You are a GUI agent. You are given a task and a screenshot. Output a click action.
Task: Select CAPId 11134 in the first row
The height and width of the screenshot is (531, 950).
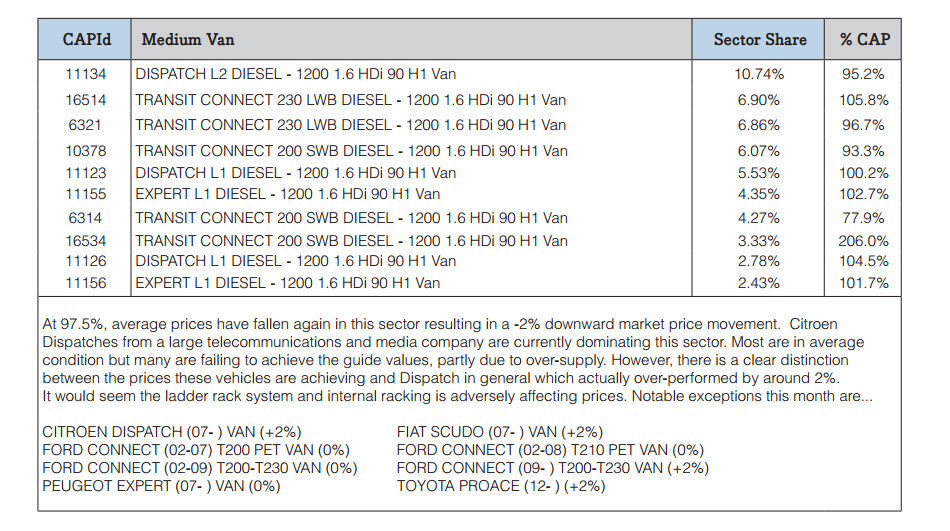click(x=85, y=74)
